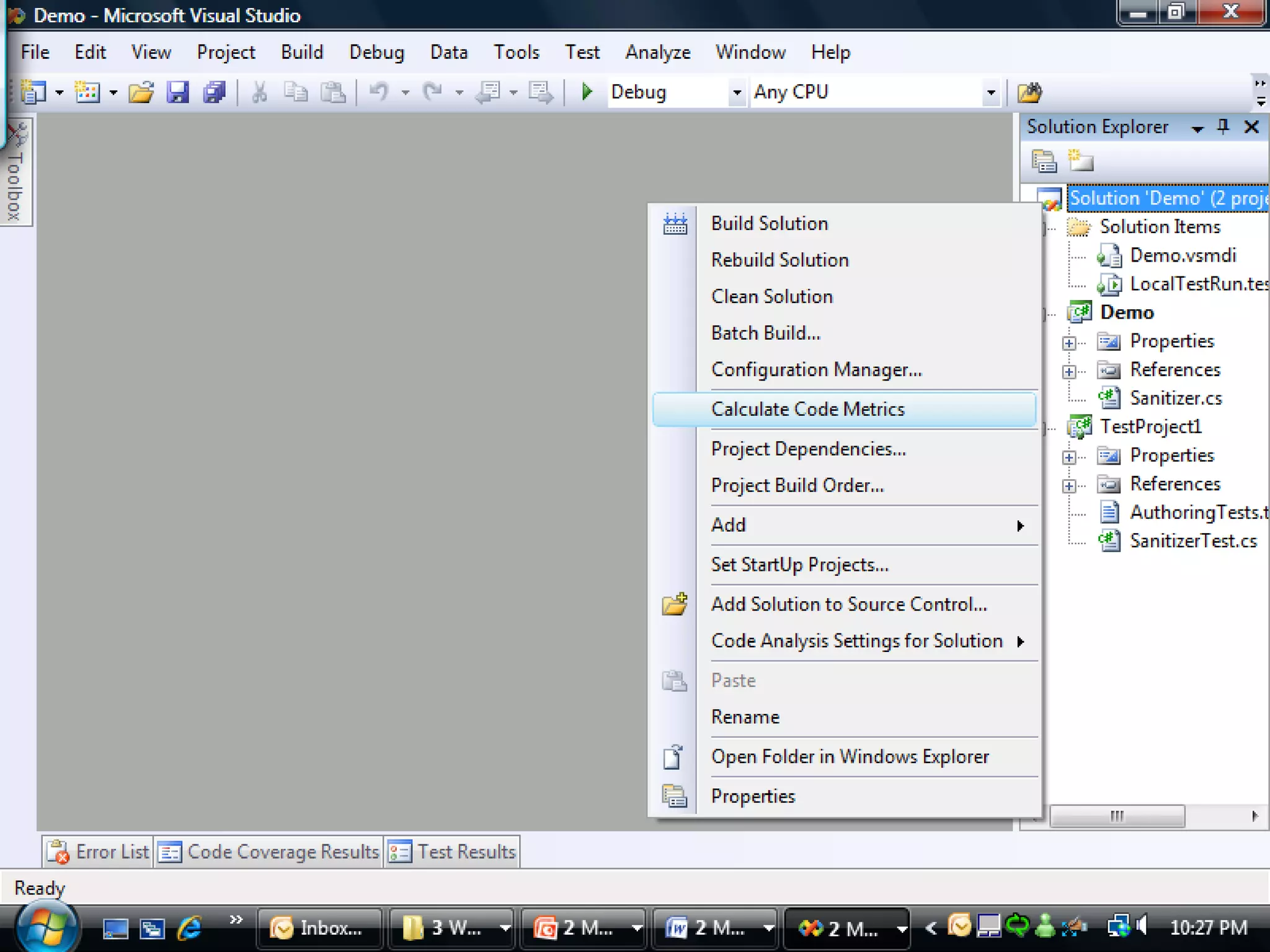Toggle the Solution Explorer auto-hide pin

(1223, 127)
